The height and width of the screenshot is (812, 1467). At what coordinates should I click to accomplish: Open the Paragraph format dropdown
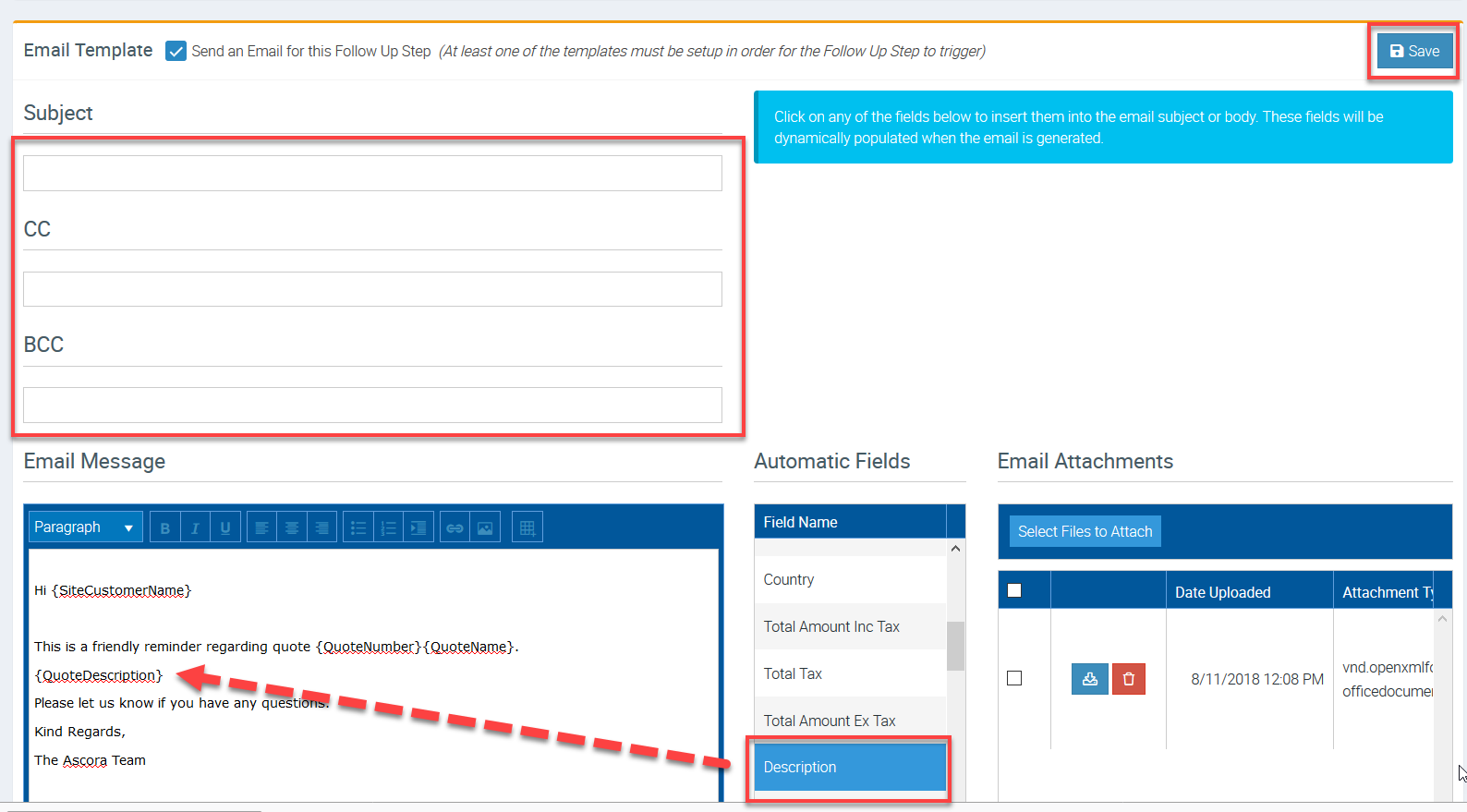(x=85, y=527)
